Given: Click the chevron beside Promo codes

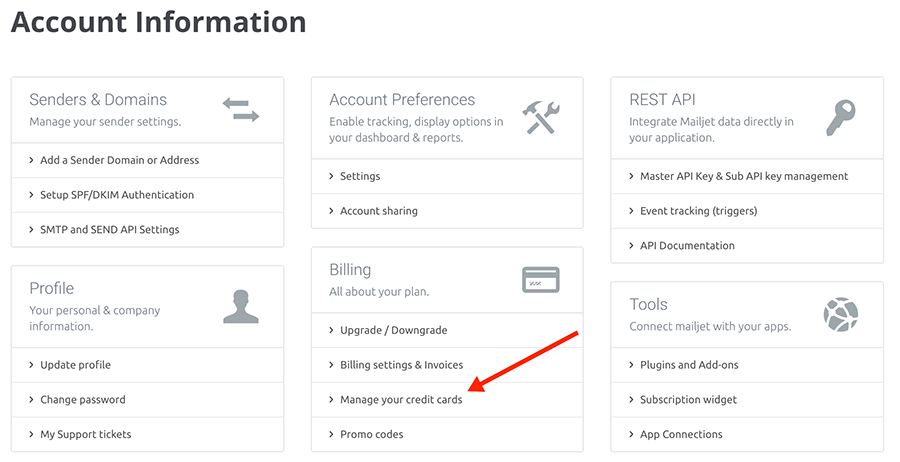Looking at the screenshot, I should pyautogui.click(x=331, y=434).
